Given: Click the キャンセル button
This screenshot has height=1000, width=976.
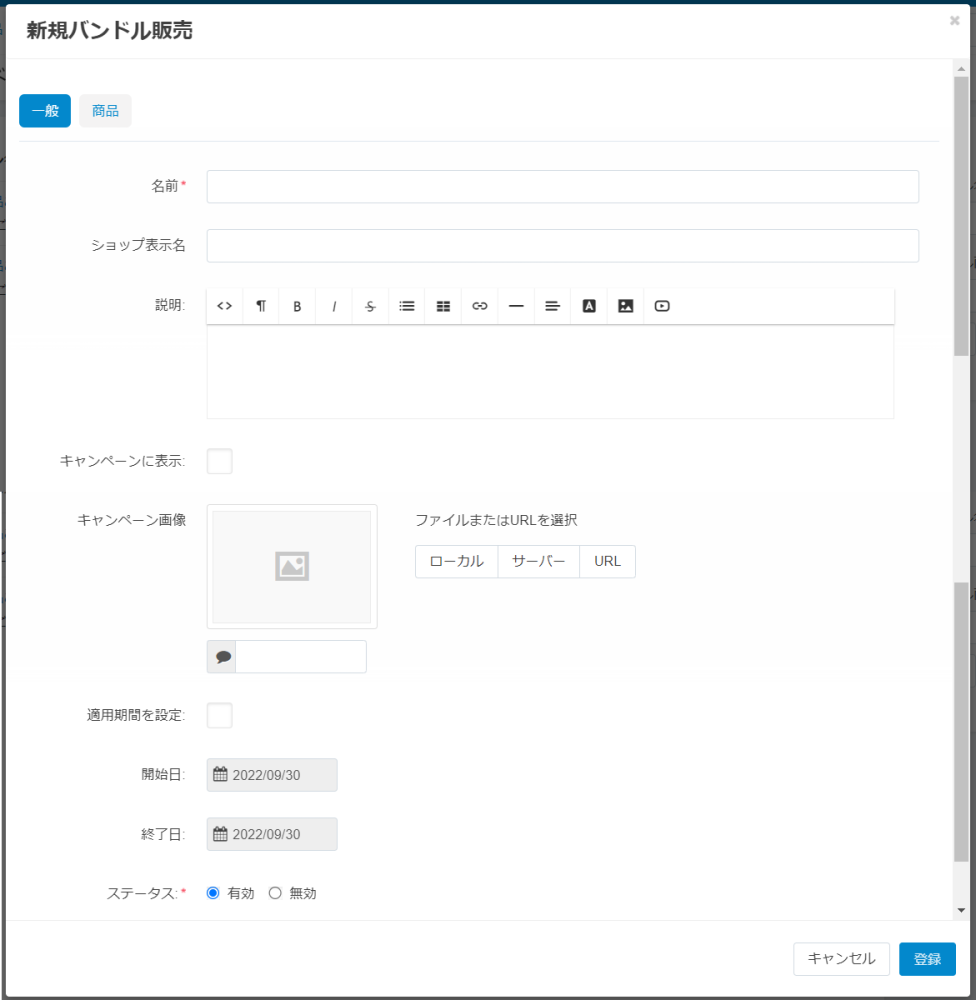Looking at the screenshot, I should pos(841,959).
